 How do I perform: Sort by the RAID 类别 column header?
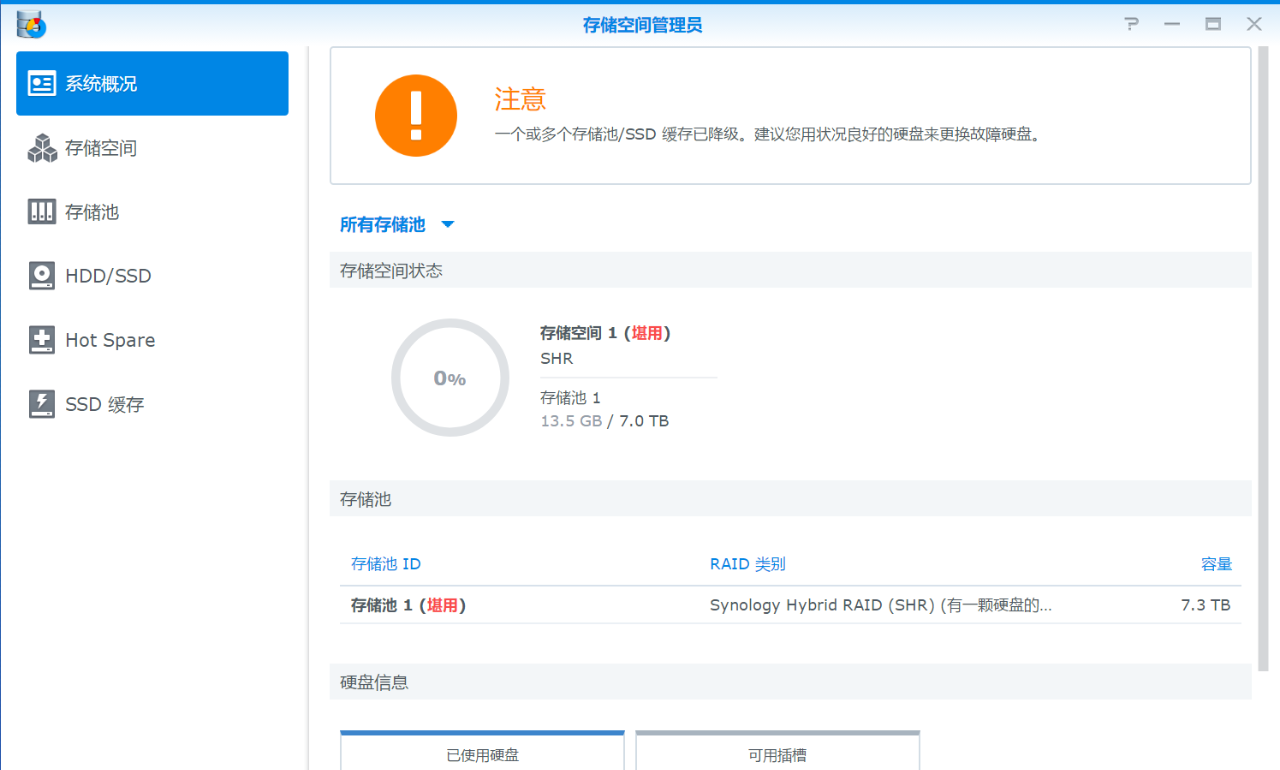pyautogui.click(x=748, y=564)
